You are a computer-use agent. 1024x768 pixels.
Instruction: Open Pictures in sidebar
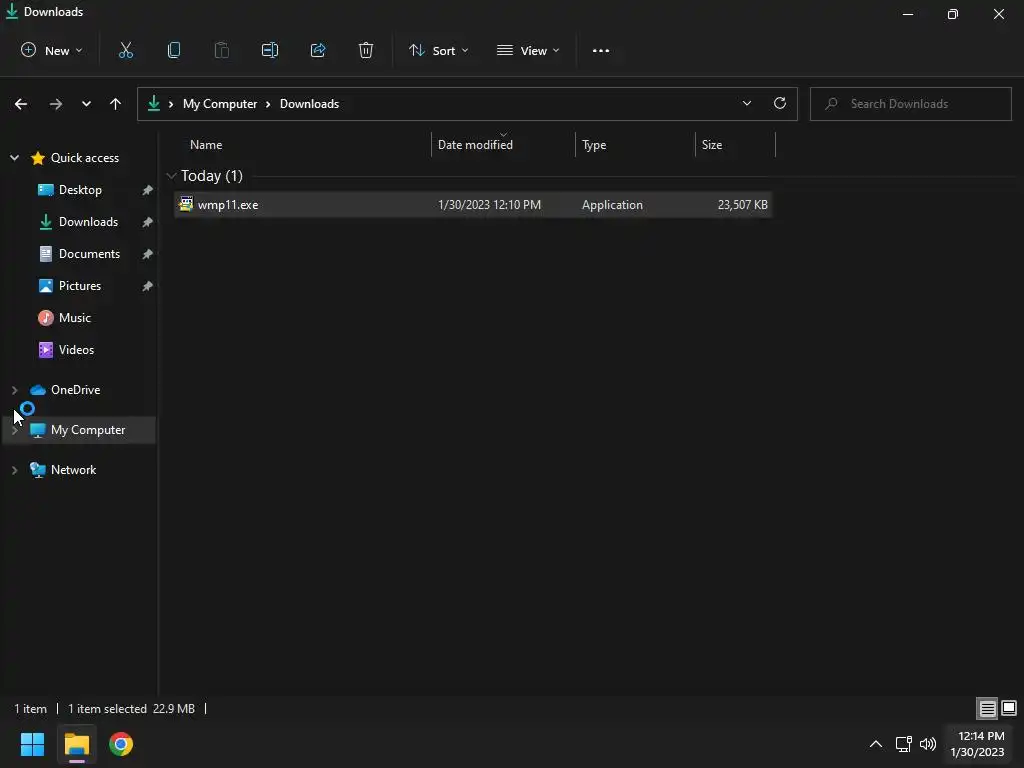80,285
